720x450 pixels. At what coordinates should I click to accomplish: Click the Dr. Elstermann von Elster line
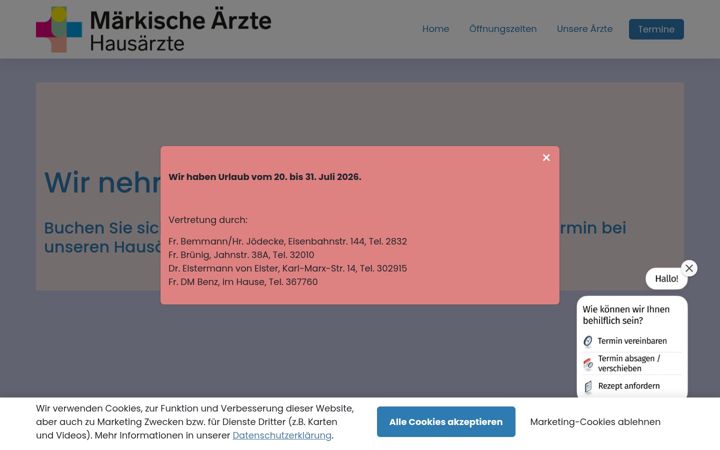(287, 268)
